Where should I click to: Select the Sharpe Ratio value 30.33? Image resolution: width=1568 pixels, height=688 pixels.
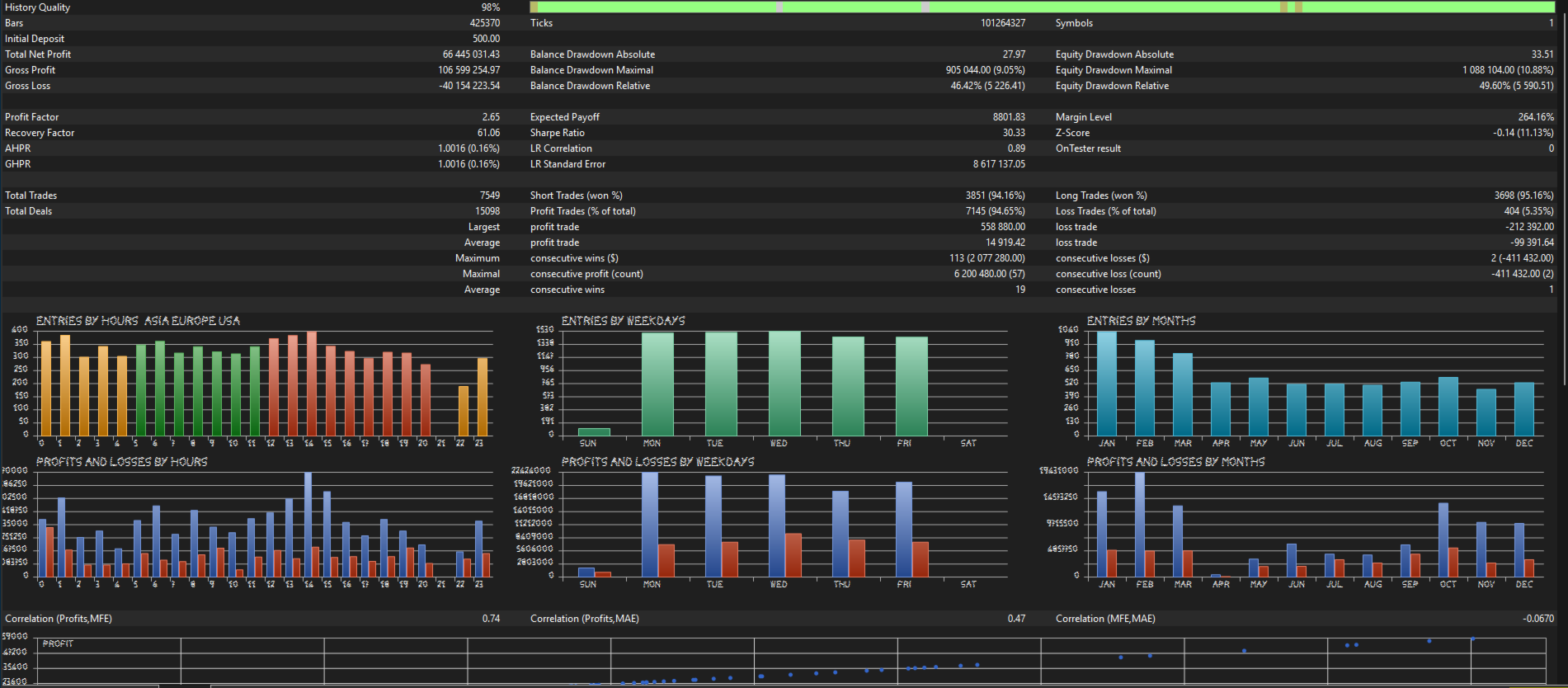pyautogui.click(x=1014, y=133)
